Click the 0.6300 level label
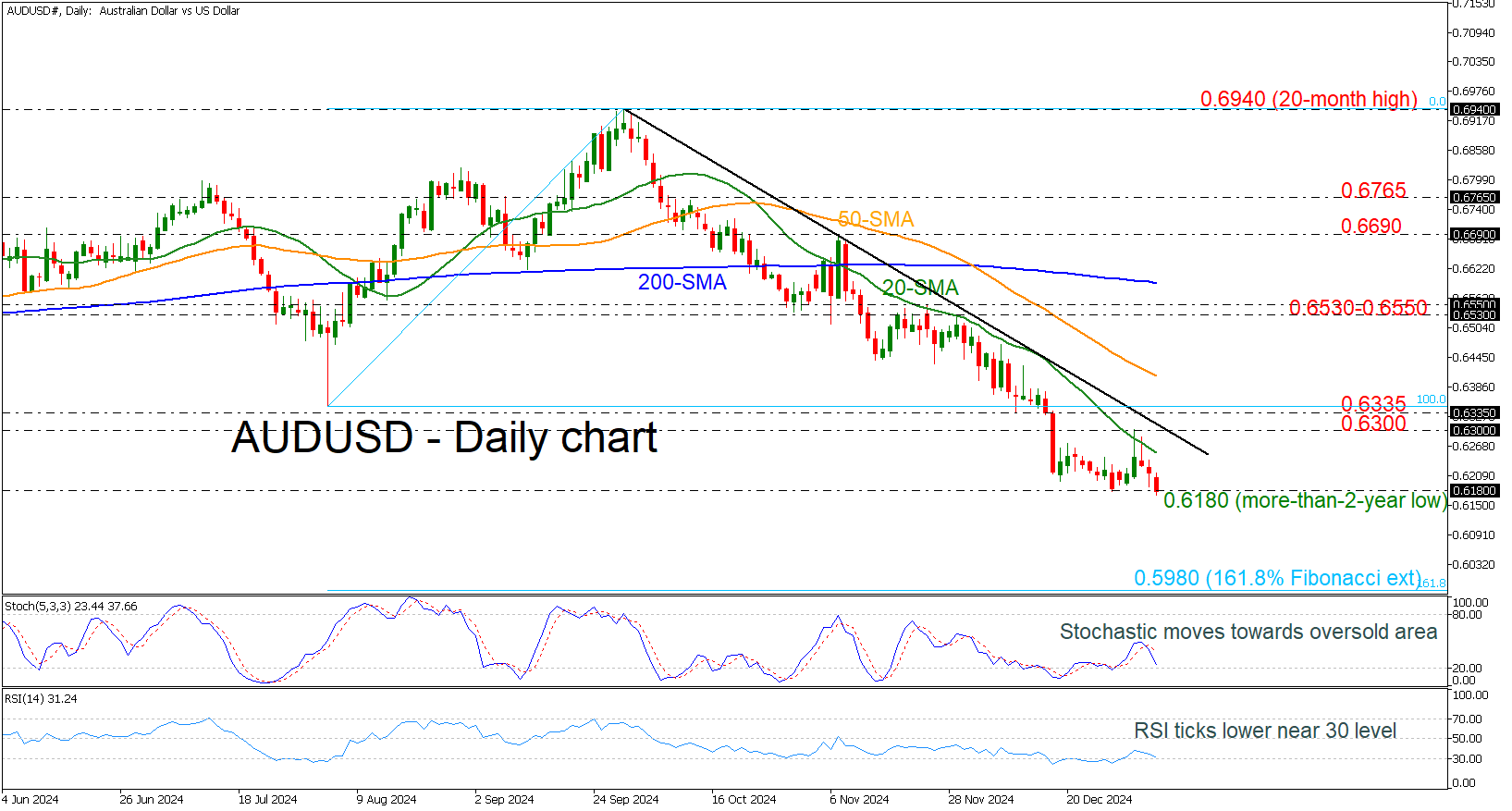Screen dimensions: 1512x811 point(1373,424)
